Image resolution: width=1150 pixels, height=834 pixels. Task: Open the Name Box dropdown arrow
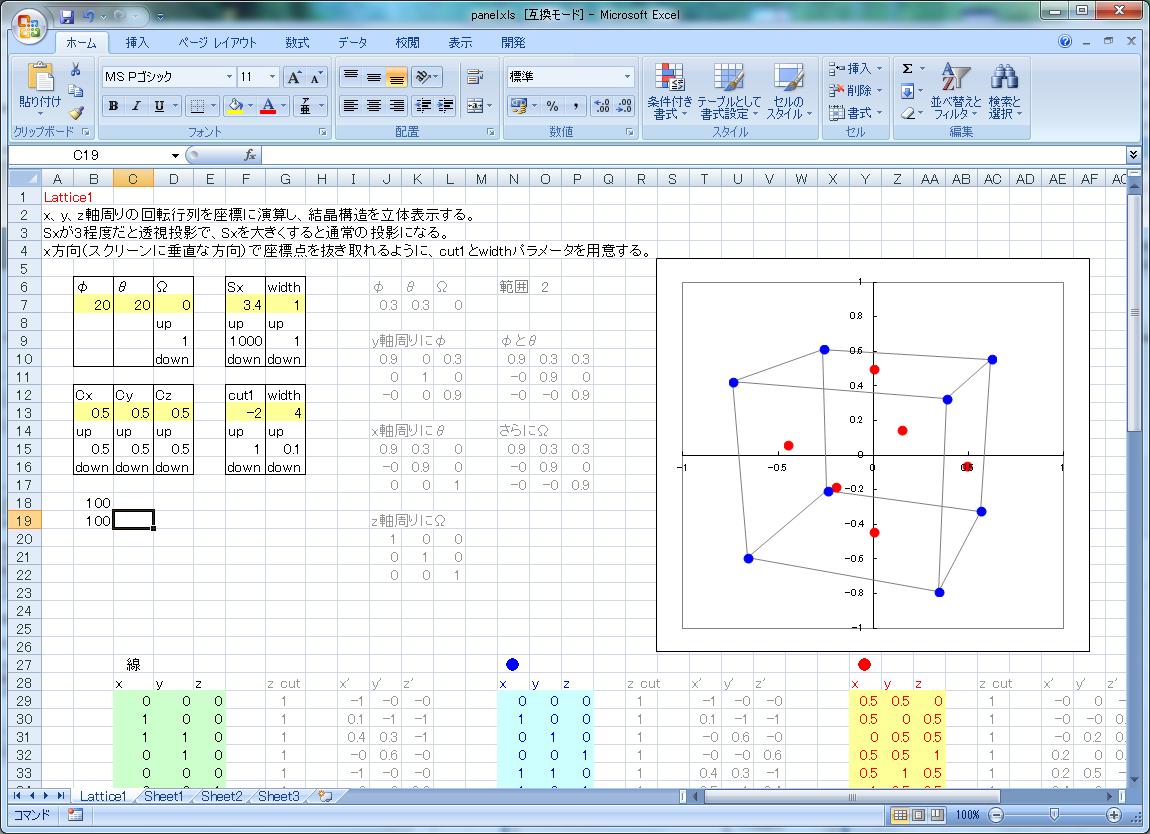(x=176, y=155)
